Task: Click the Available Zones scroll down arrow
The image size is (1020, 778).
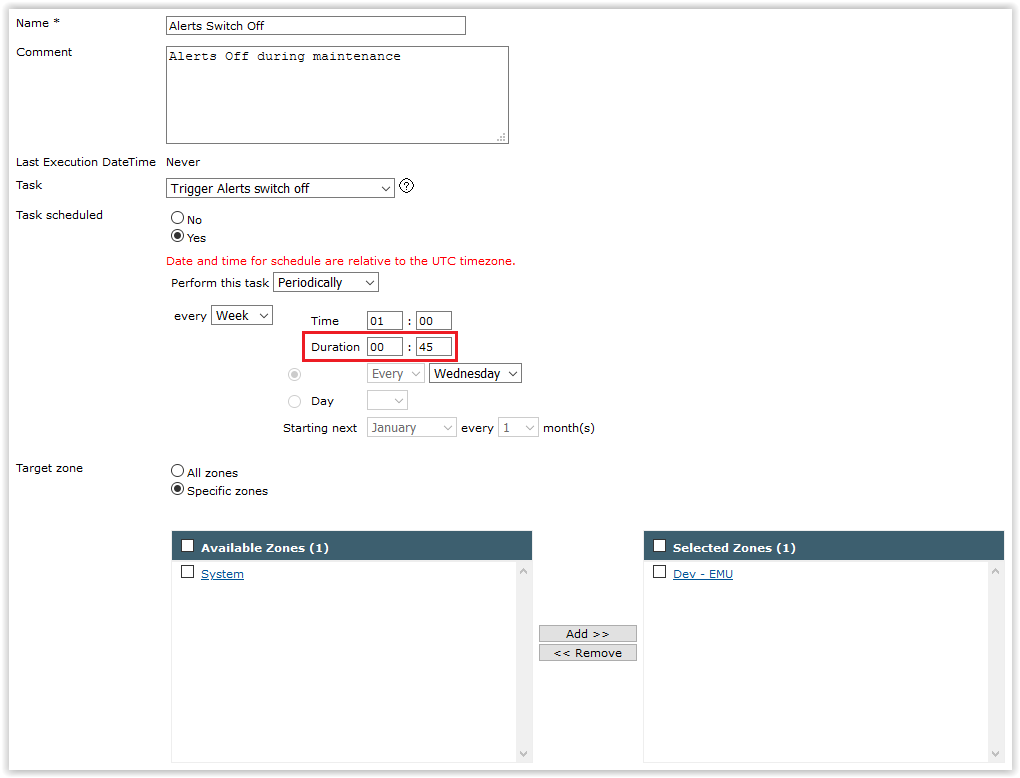Action: coord(524,754)
